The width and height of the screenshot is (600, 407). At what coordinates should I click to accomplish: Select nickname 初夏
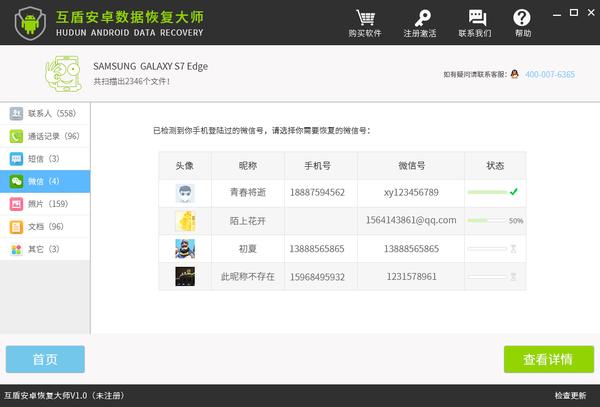248,249
